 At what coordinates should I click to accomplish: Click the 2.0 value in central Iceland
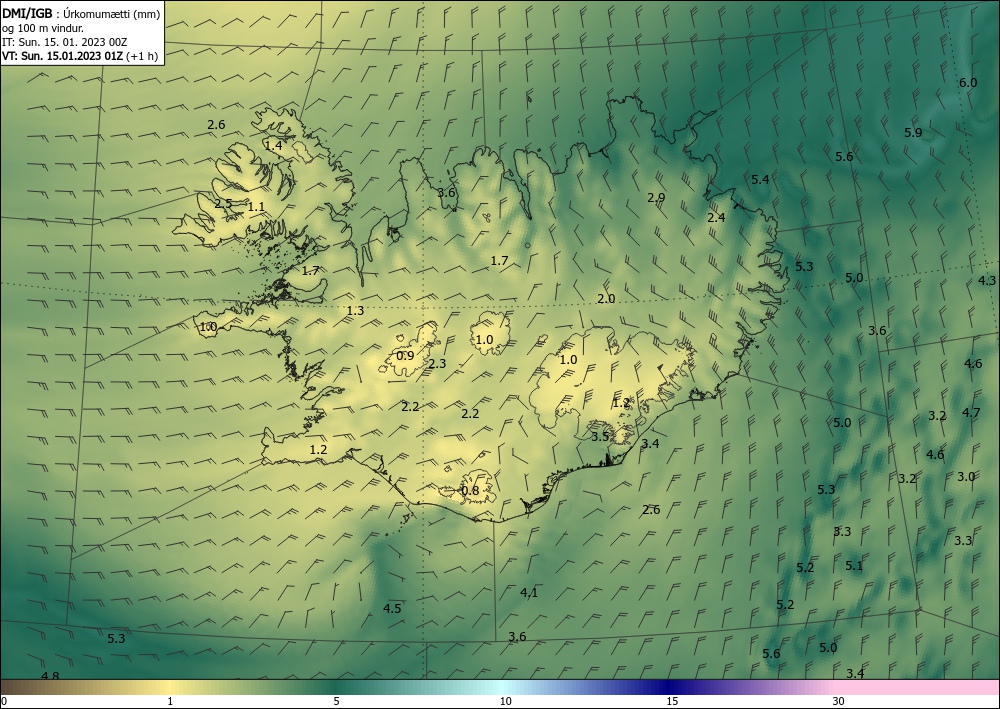point(606,298)
